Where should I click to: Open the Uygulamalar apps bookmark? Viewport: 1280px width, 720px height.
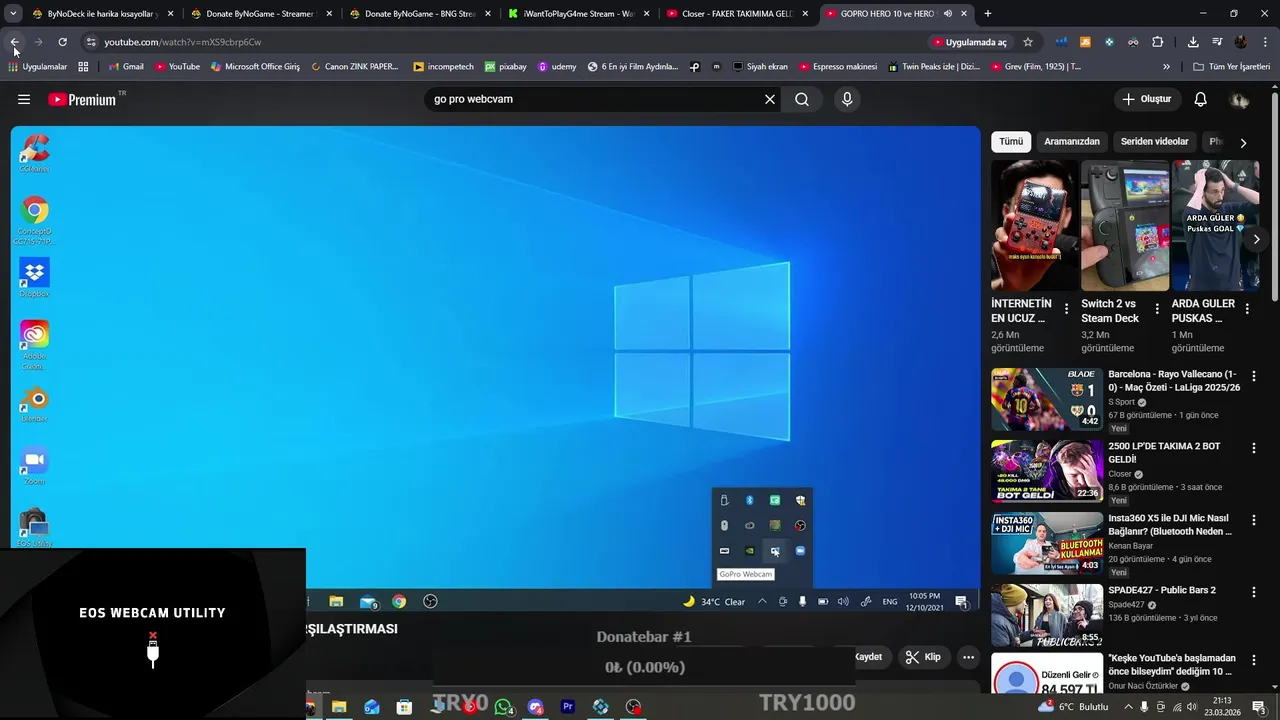pyautogui.click(x=37, y=67)
